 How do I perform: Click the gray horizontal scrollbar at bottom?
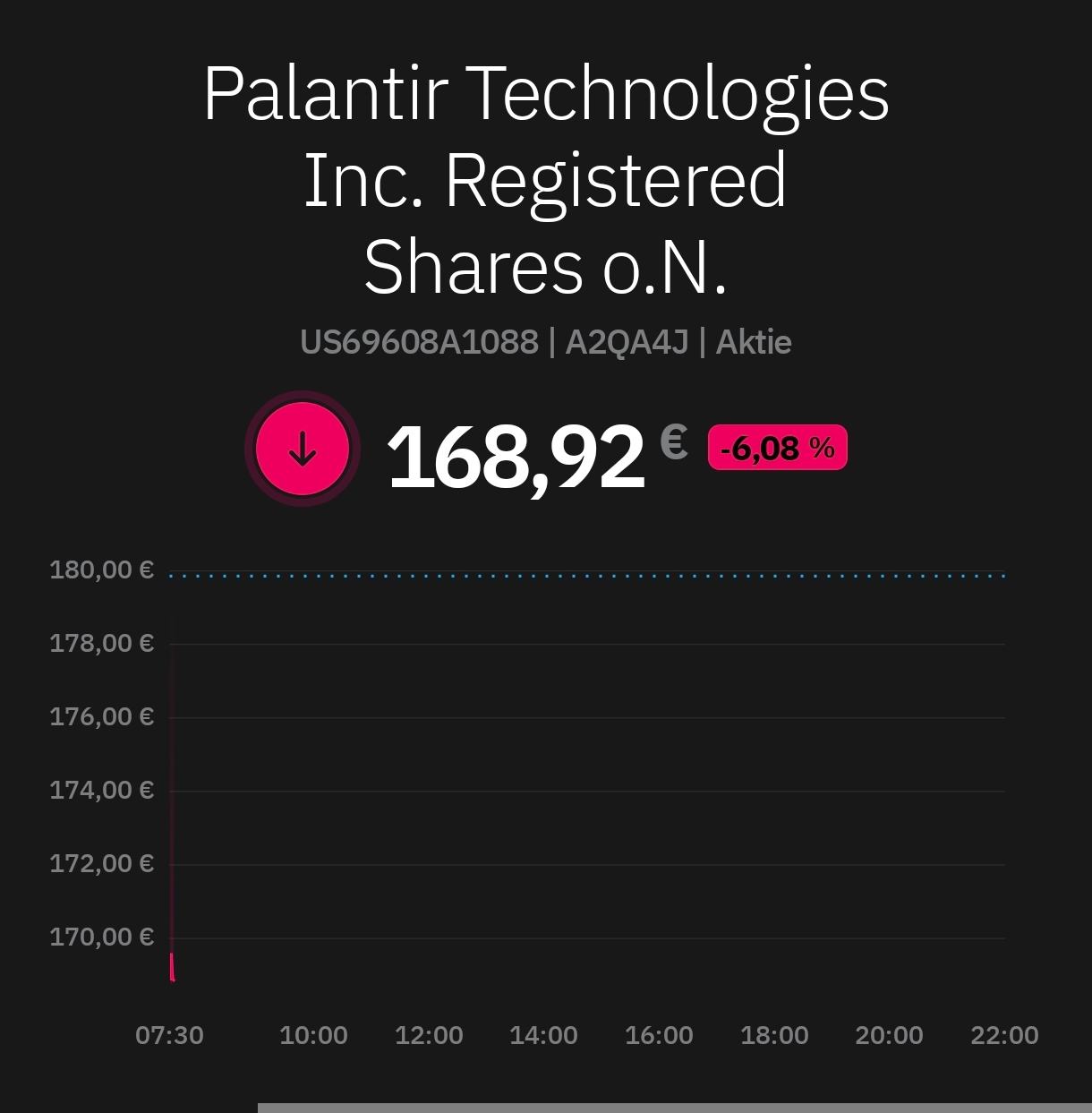674,1108
